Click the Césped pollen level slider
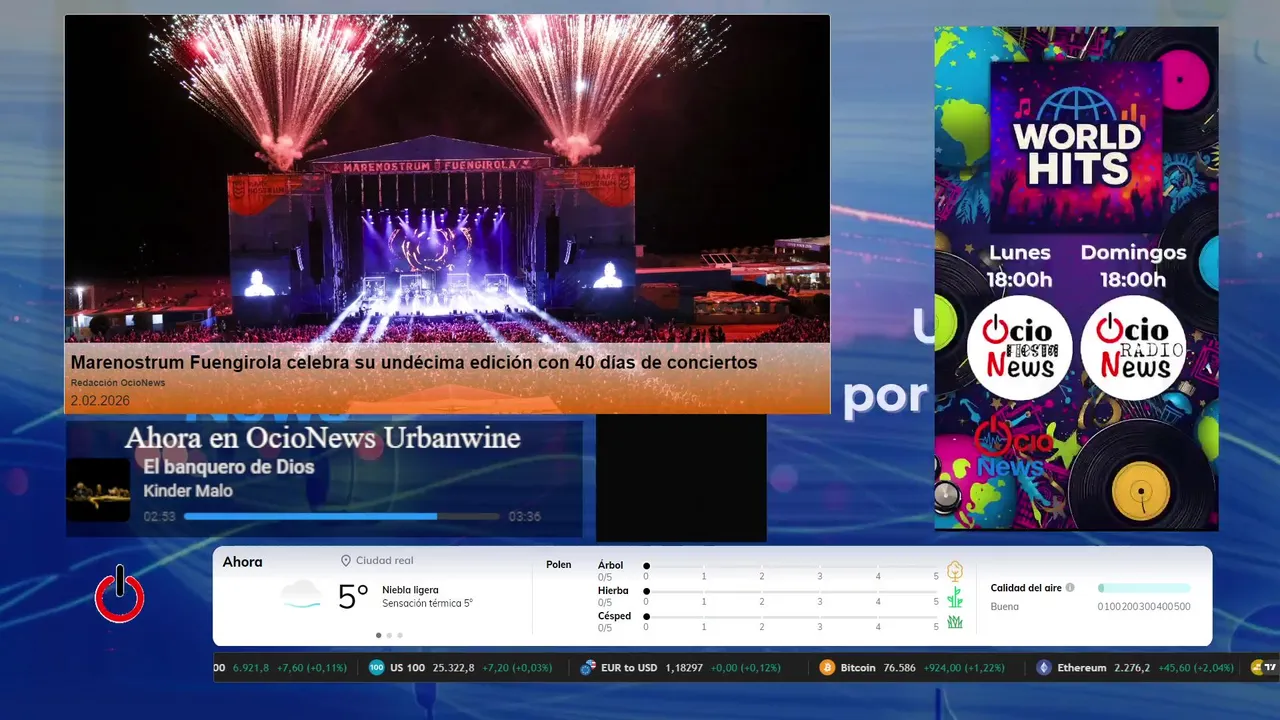1280x720 pixels. [x=792, y=616]
